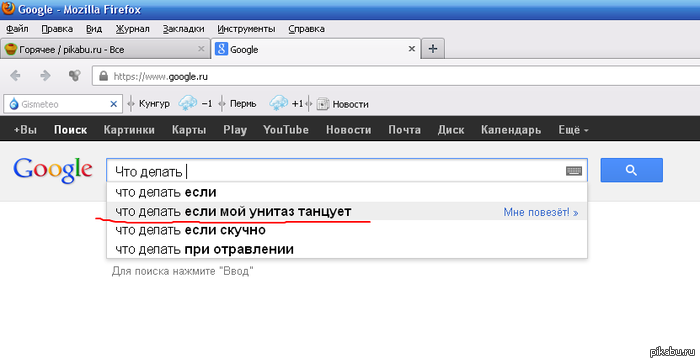This screenshot has width=700, height=363.
Task: Click the blue magnifier search button
Action: [631, 170]
